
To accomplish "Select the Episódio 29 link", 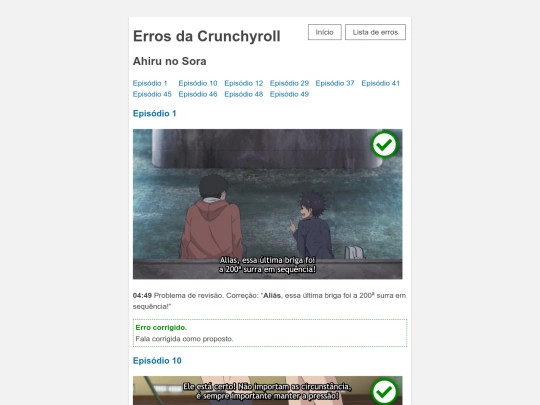I will click(289, 83).
